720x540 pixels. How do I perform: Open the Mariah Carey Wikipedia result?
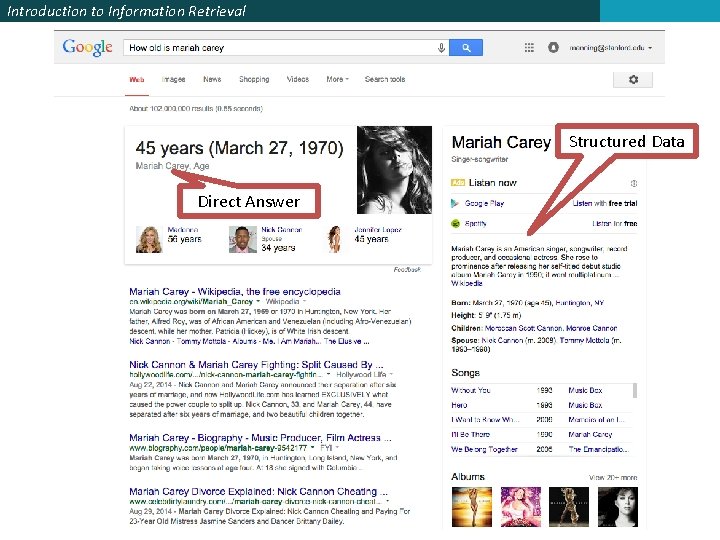(x=235, y=292)
